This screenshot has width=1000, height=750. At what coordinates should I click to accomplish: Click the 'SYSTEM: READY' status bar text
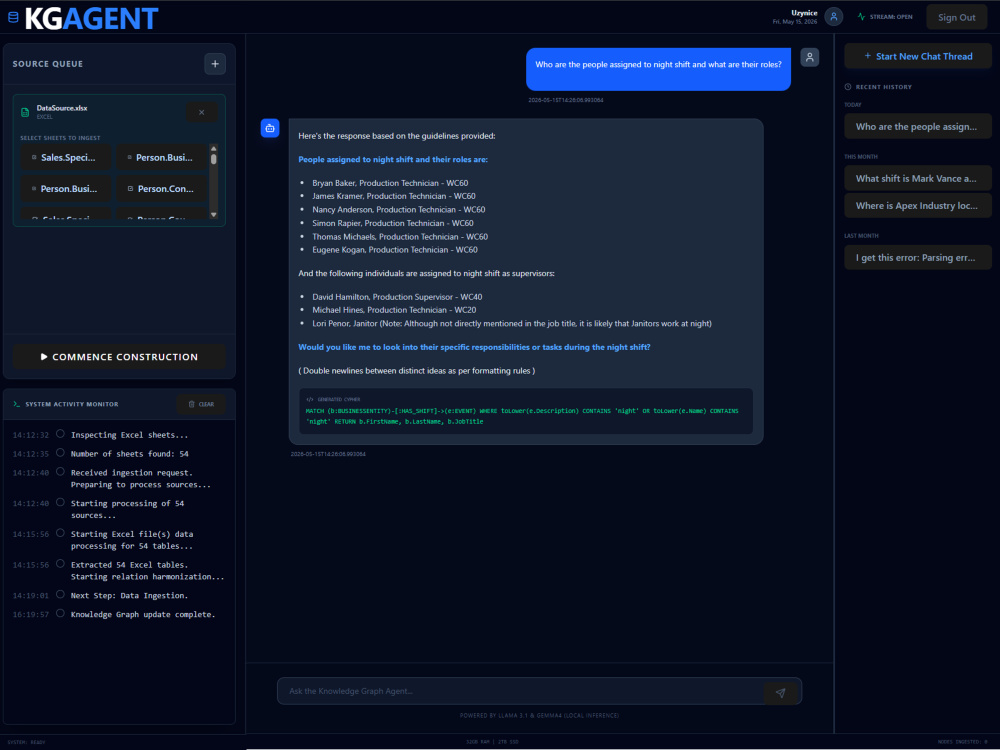(26, 742)
